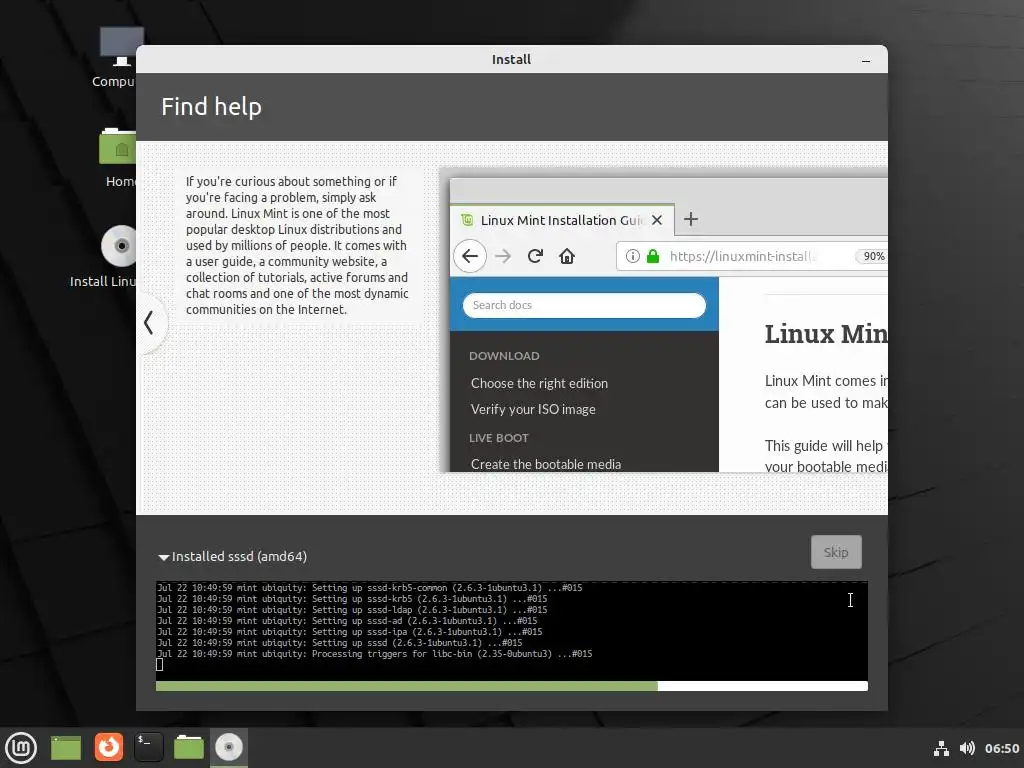This screenshot has height=768, width=1024.
Task: Minimize the Install window
Action: [x=866, y=60]
